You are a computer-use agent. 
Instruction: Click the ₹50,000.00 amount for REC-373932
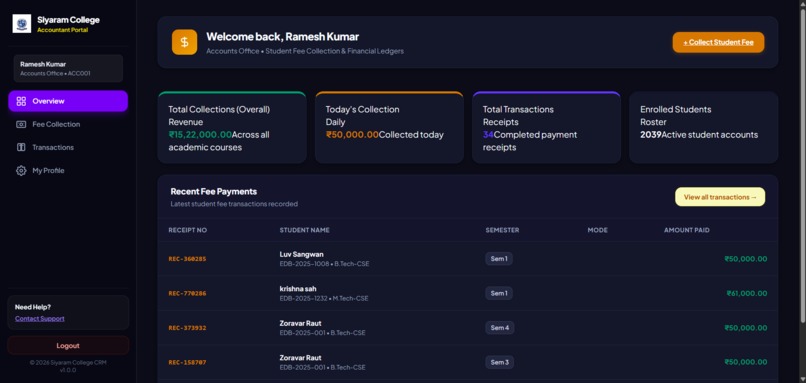(x=745, y=328)
